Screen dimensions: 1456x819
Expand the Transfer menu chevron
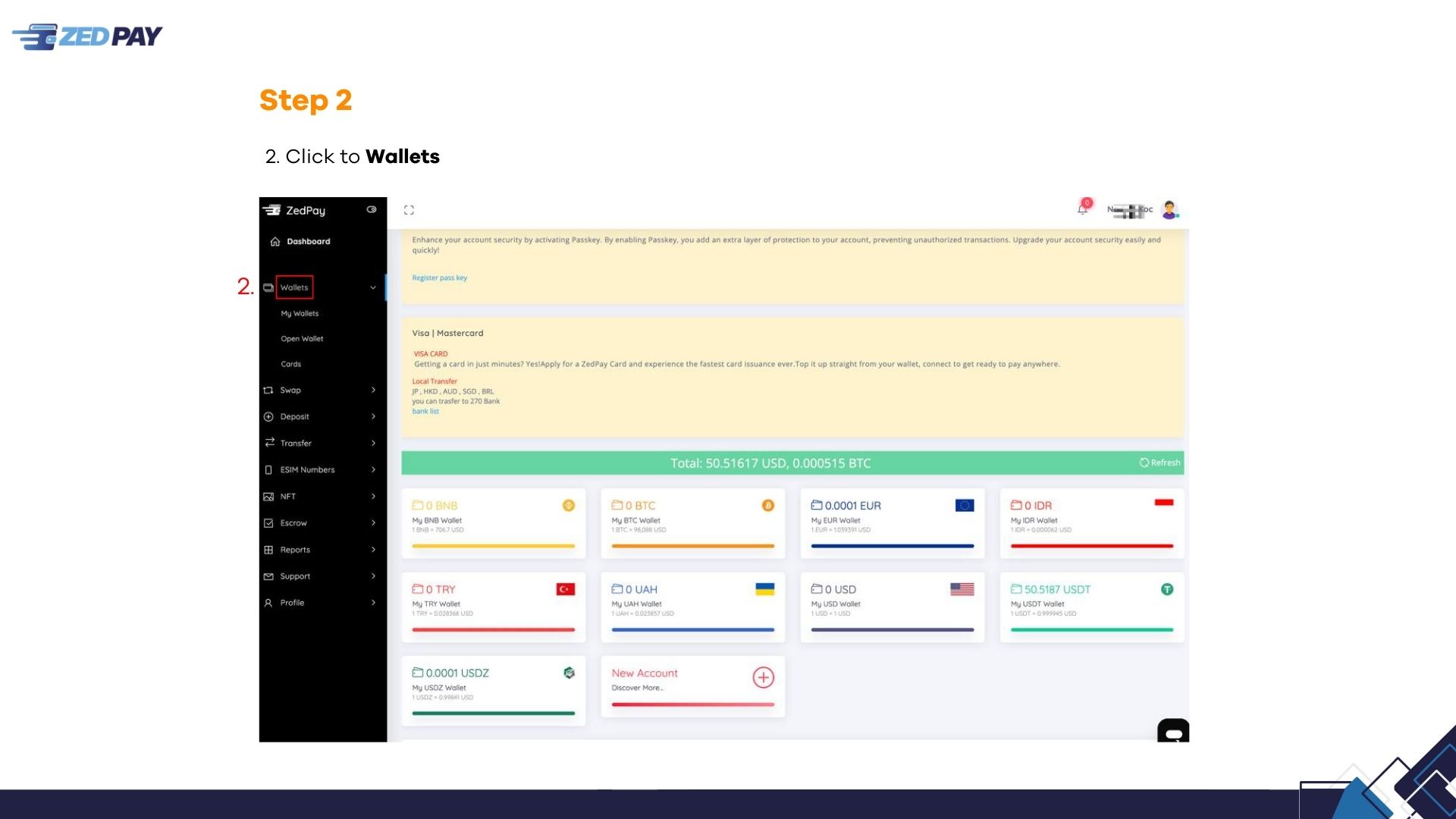point(373,443)
